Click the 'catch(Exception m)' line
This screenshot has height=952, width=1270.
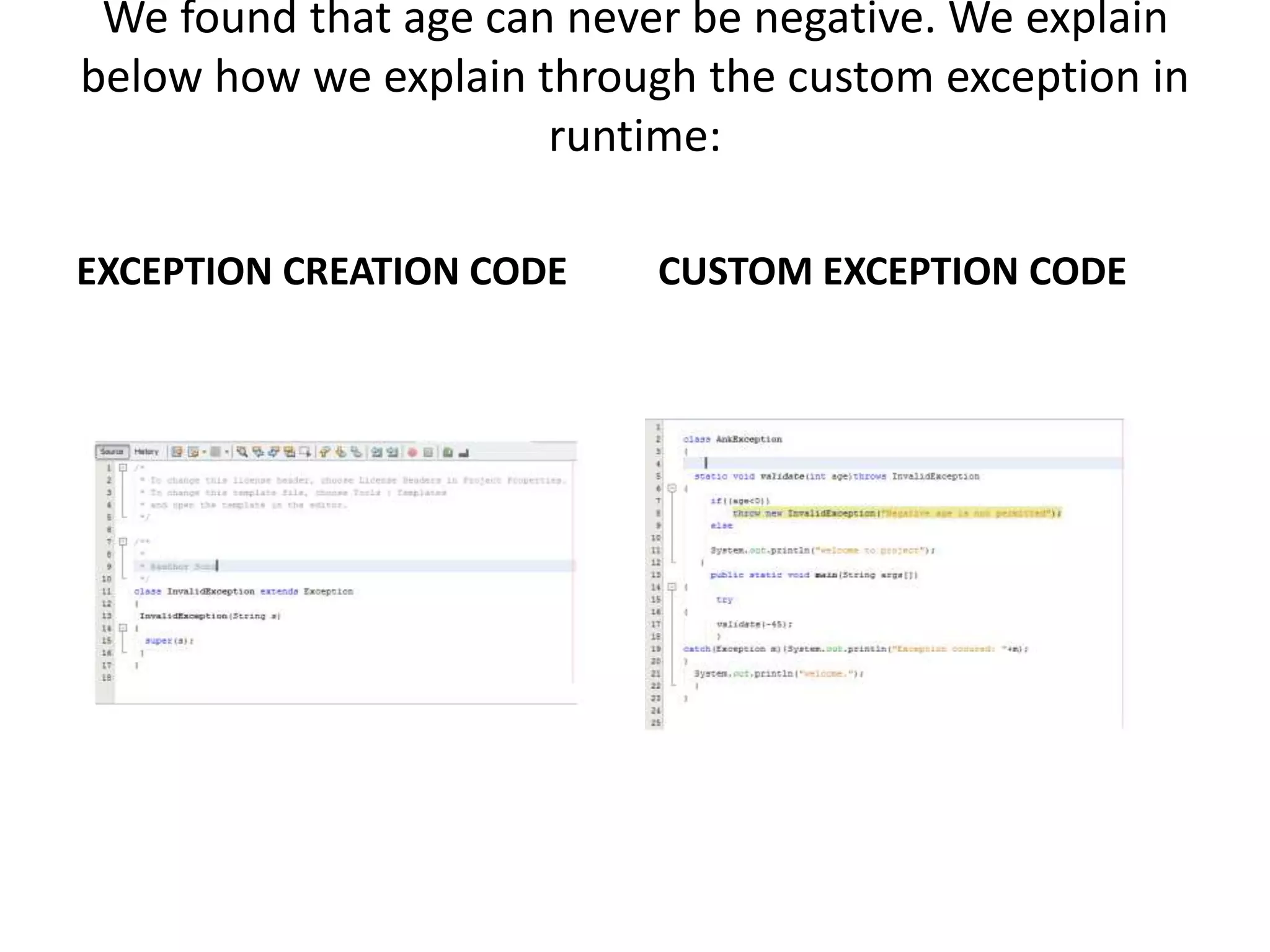(856, 648)
